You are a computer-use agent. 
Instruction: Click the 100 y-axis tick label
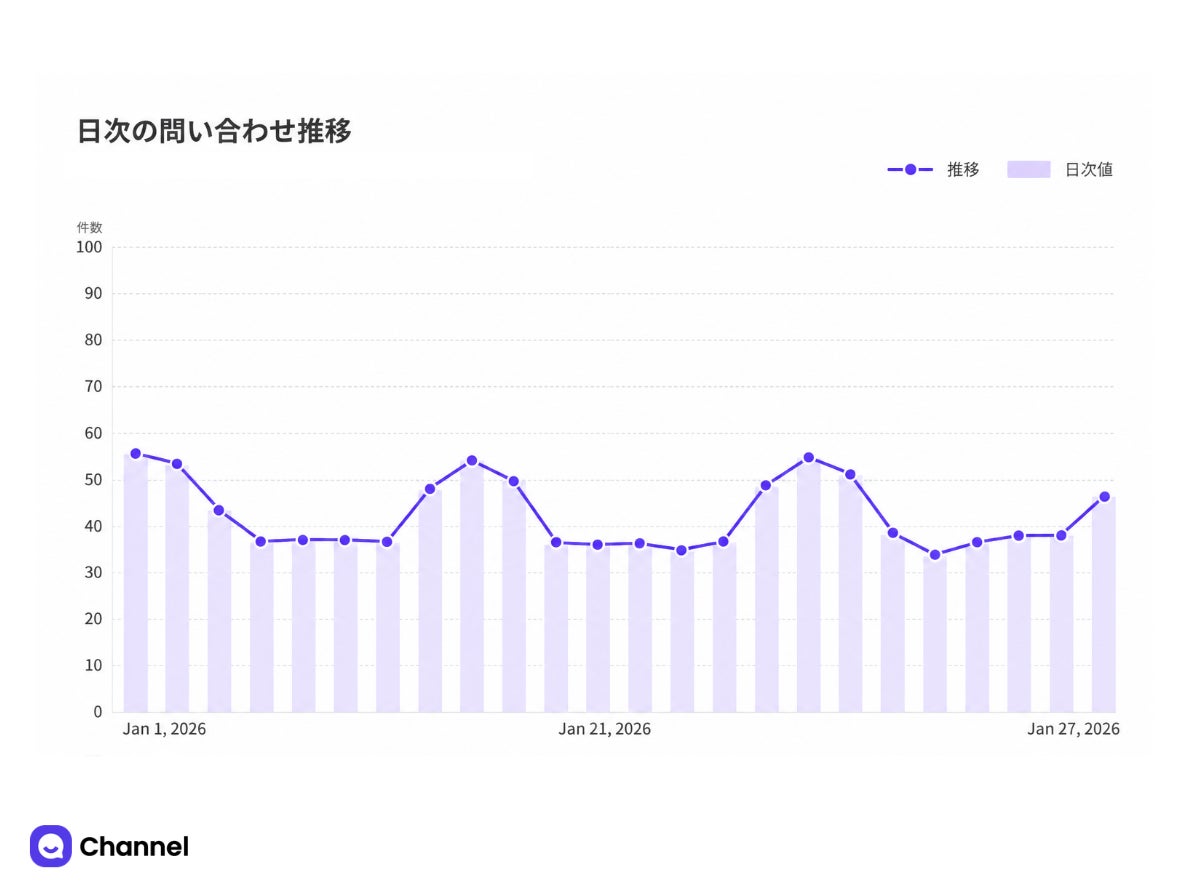pos(89,247)
